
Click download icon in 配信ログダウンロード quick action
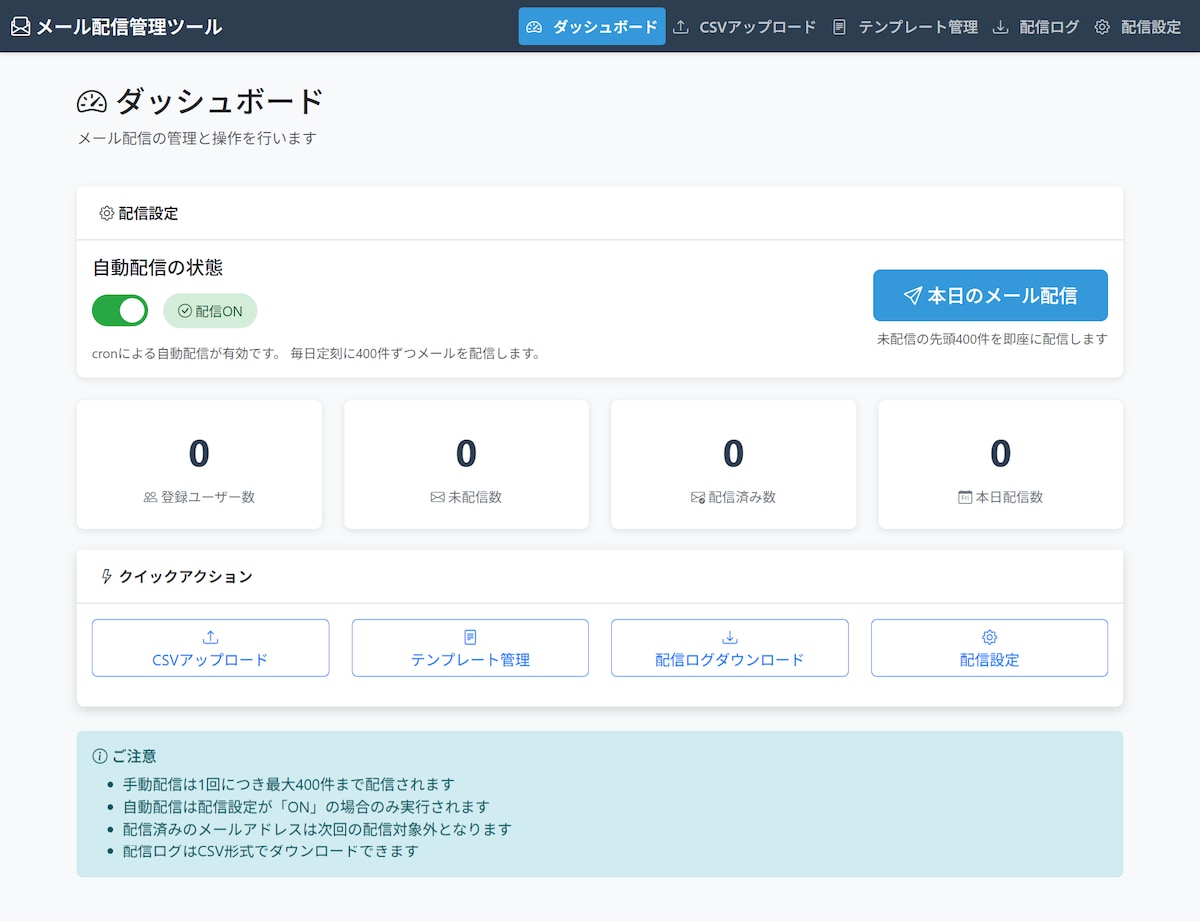730,637
